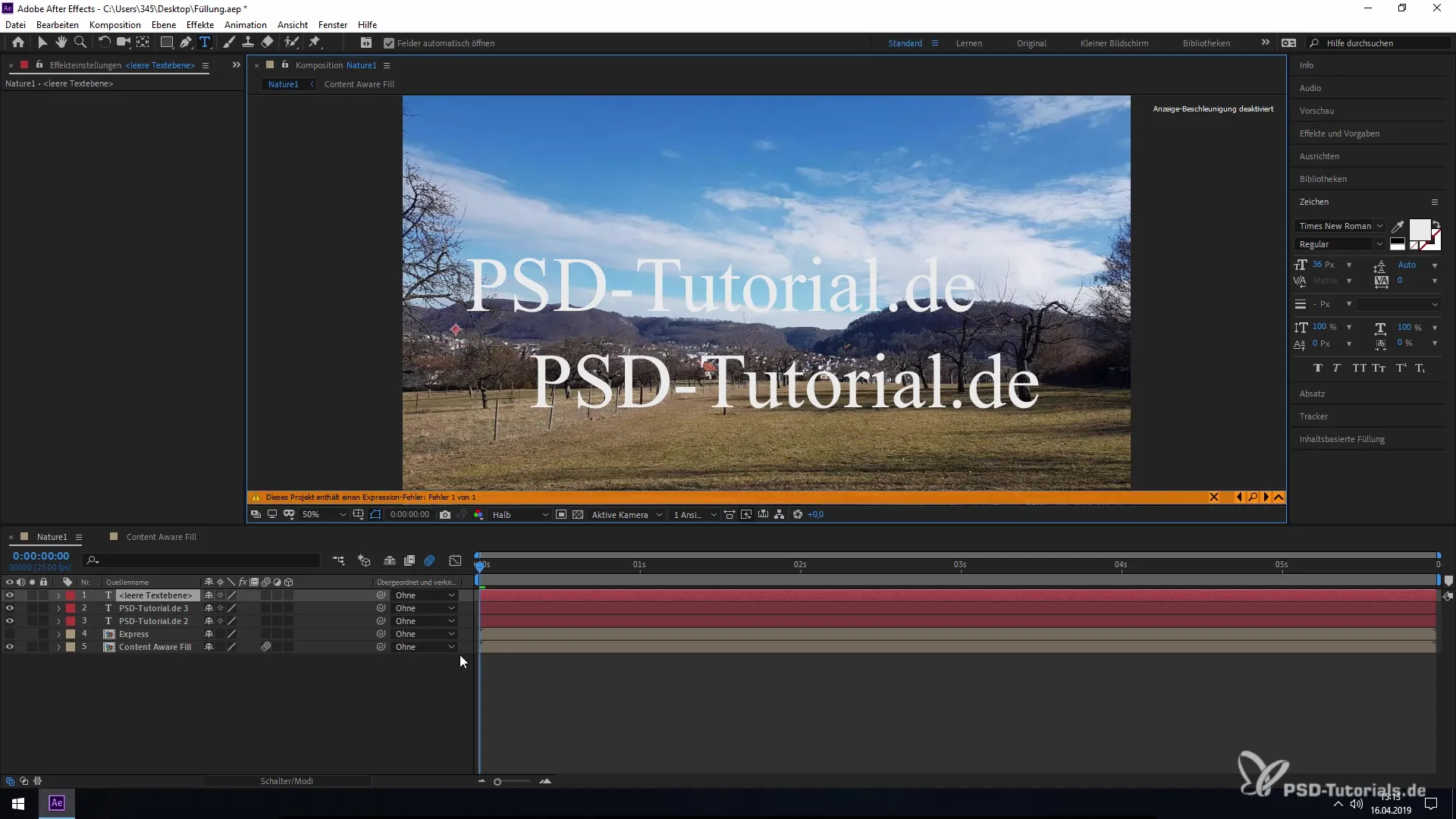Click the region of interest icon
Image resolution: width=1456 pixels, height=819 pixels.
pos(561,515)
